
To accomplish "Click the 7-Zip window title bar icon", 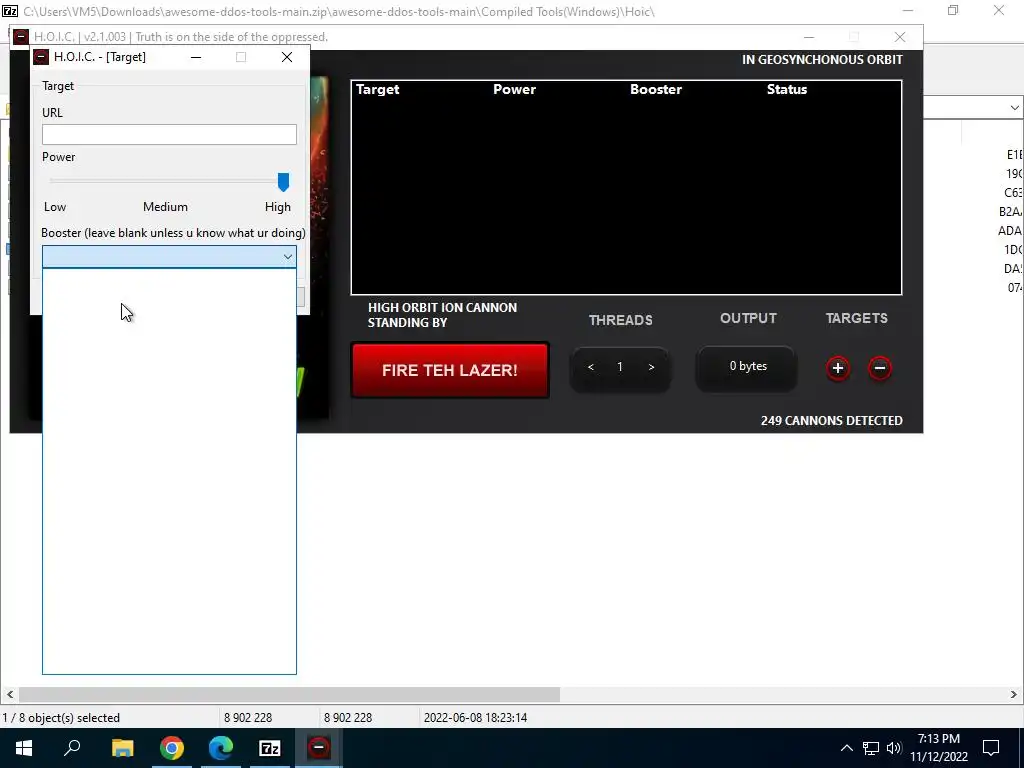I will tap(10, 11).
